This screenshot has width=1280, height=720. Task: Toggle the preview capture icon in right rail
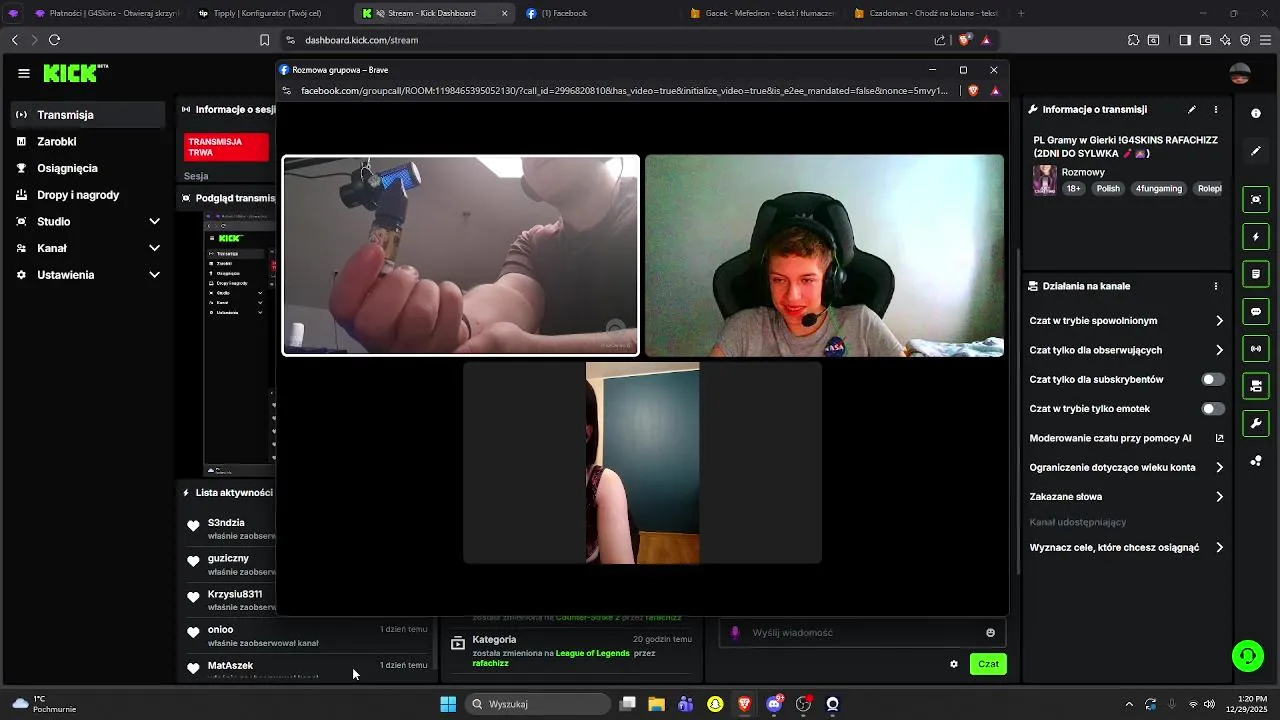tap(1256, 199)
